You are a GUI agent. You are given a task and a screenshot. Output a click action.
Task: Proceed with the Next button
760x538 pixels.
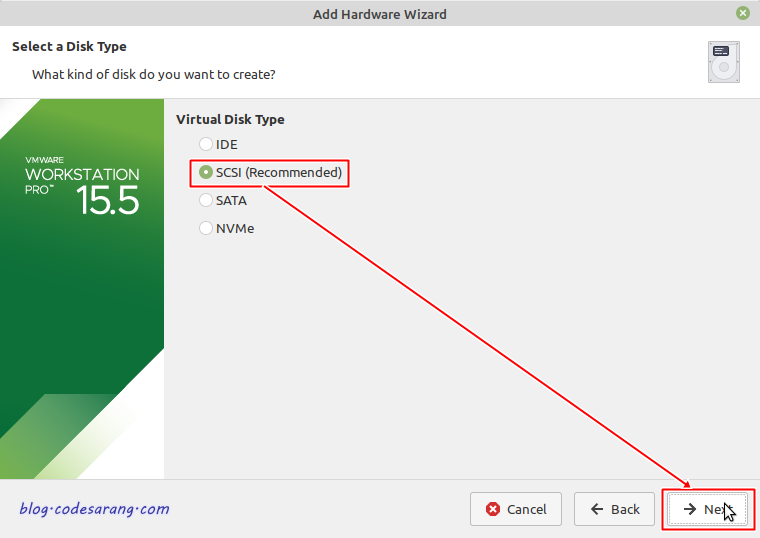(x=708, y=509)
